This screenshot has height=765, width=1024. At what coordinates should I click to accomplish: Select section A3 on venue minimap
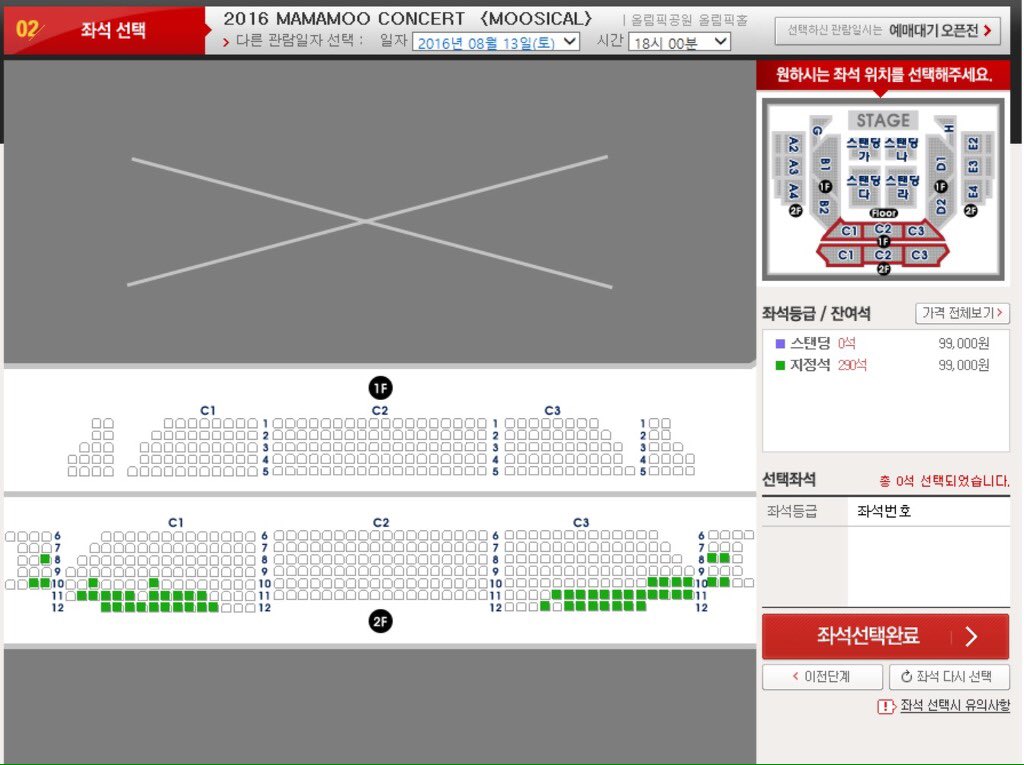(793, 167)
